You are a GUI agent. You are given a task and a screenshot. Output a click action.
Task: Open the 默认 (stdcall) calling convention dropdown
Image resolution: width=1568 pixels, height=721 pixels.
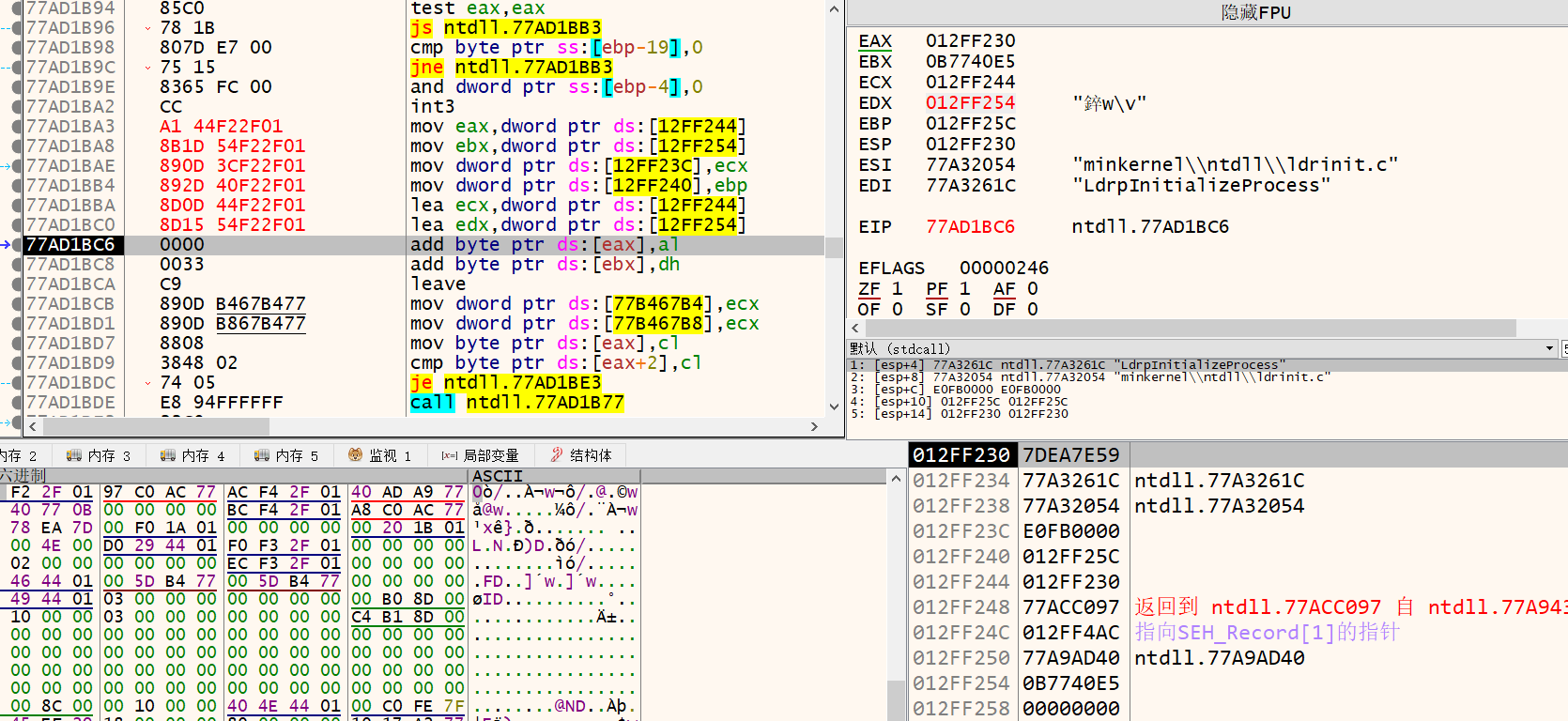coord(1202,348)
